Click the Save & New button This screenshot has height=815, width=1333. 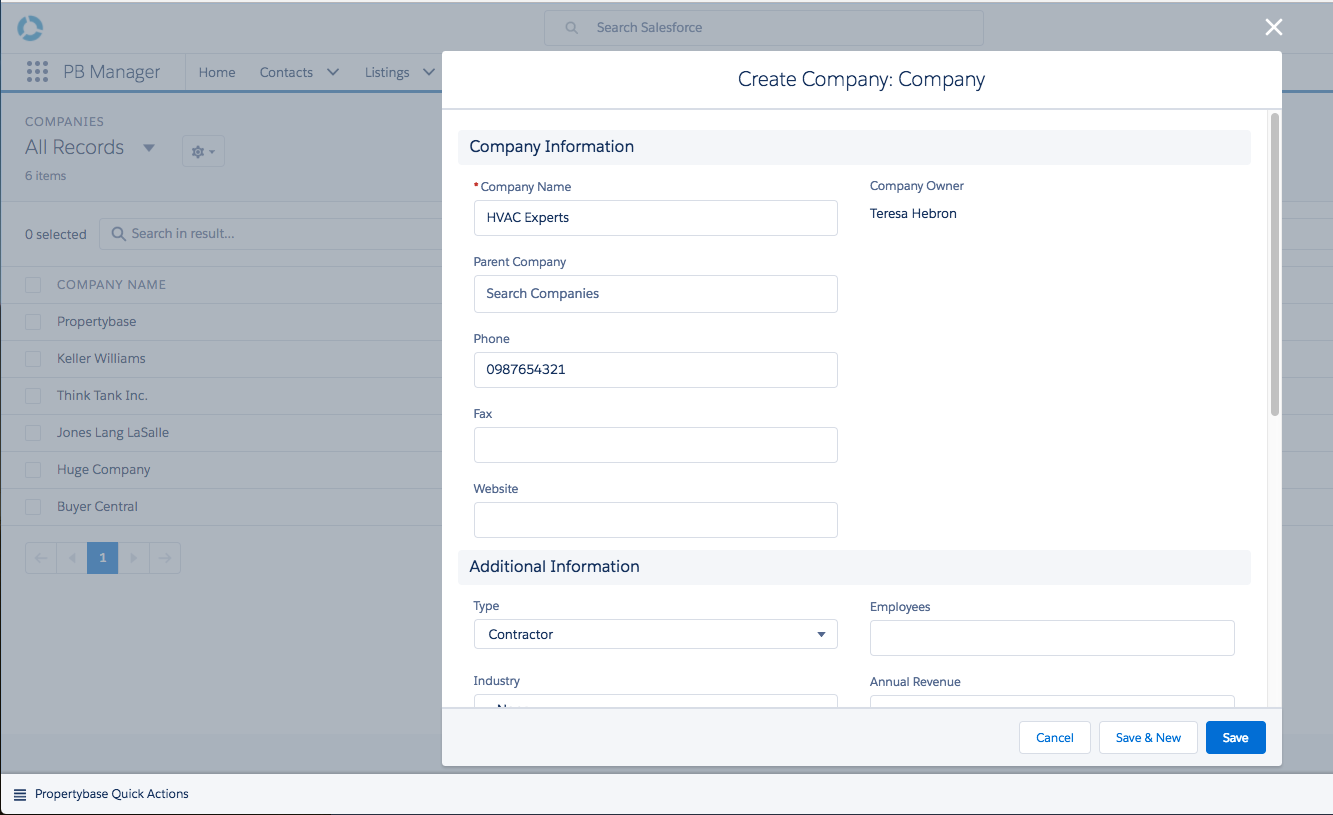1148,738
